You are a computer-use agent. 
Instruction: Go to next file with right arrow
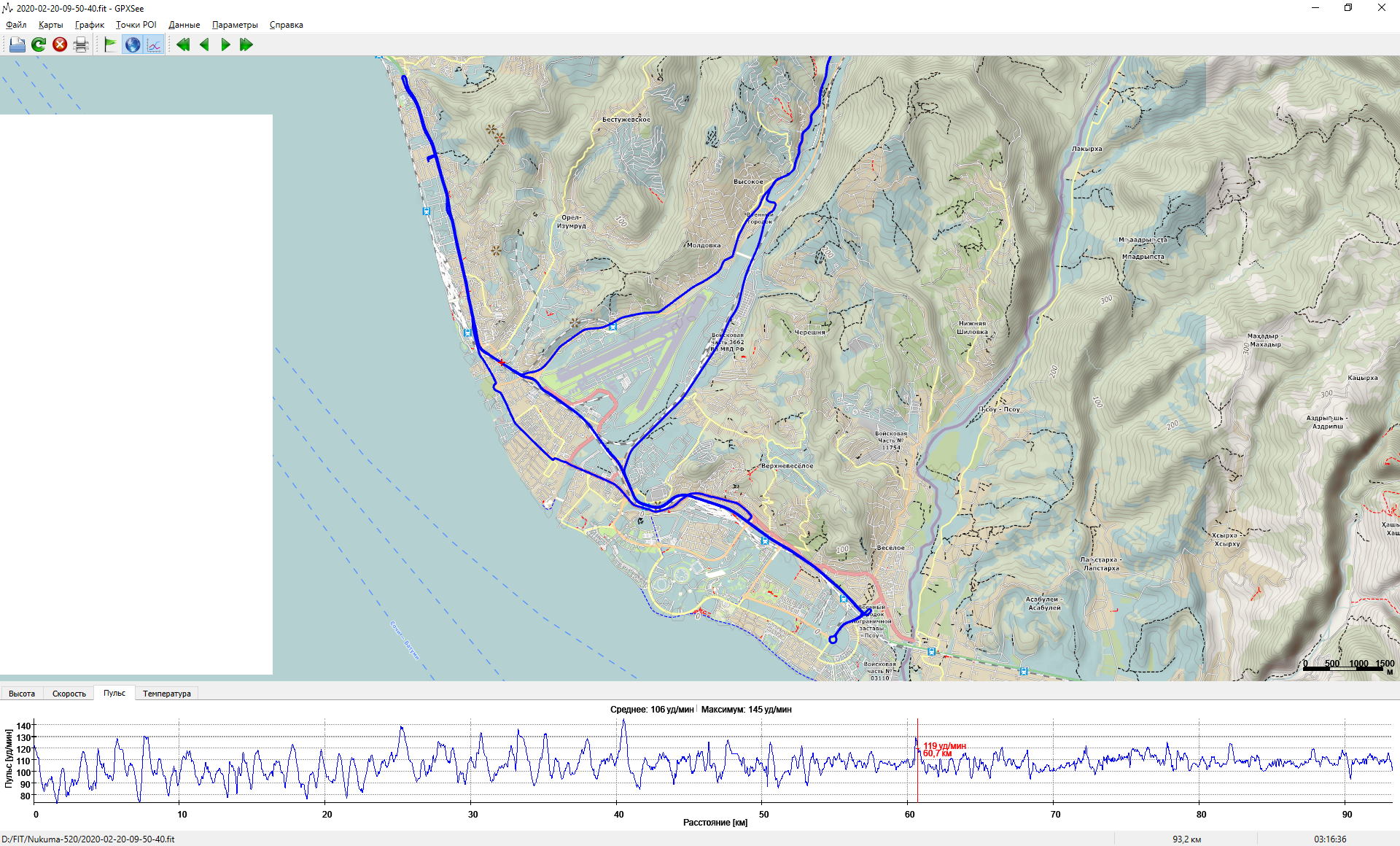tap(225, 45)
